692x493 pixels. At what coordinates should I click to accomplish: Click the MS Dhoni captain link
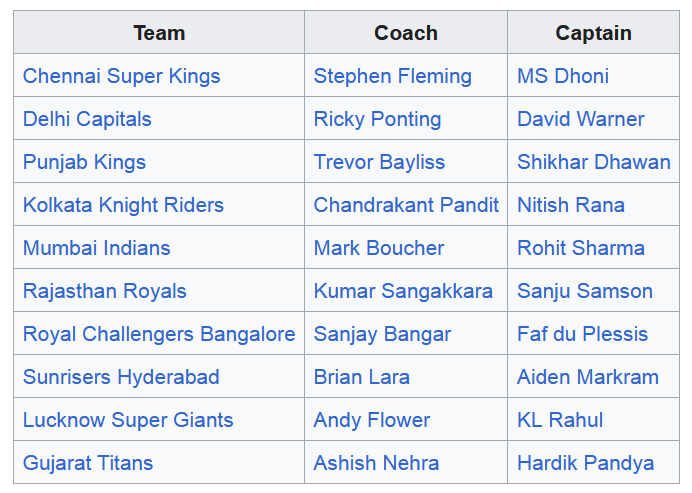coord(563,76)
